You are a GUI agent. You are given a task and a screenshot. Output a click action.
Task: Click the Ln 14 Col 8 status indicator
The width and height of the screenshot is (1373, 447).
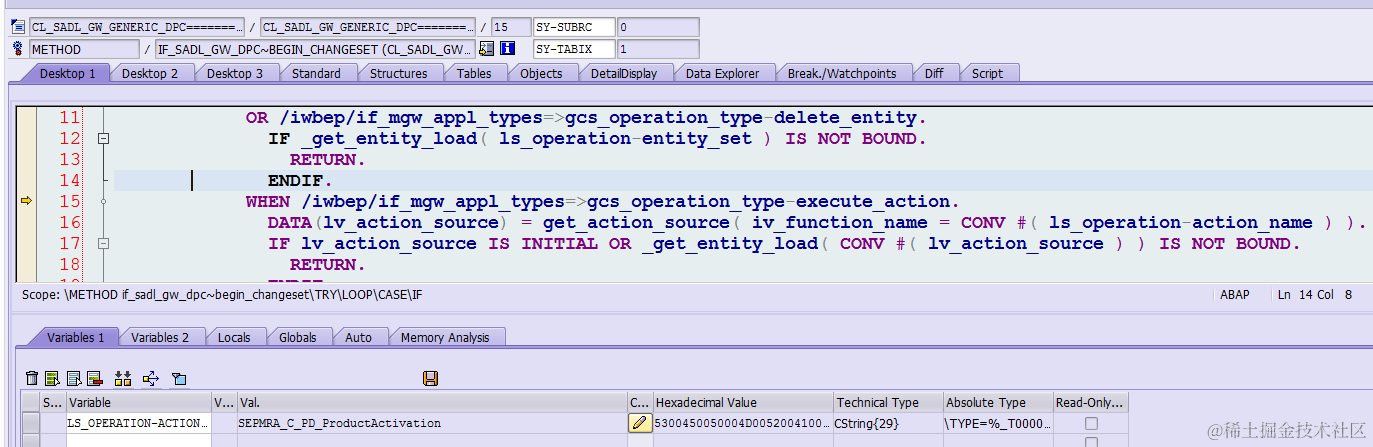coord(1315,295)
